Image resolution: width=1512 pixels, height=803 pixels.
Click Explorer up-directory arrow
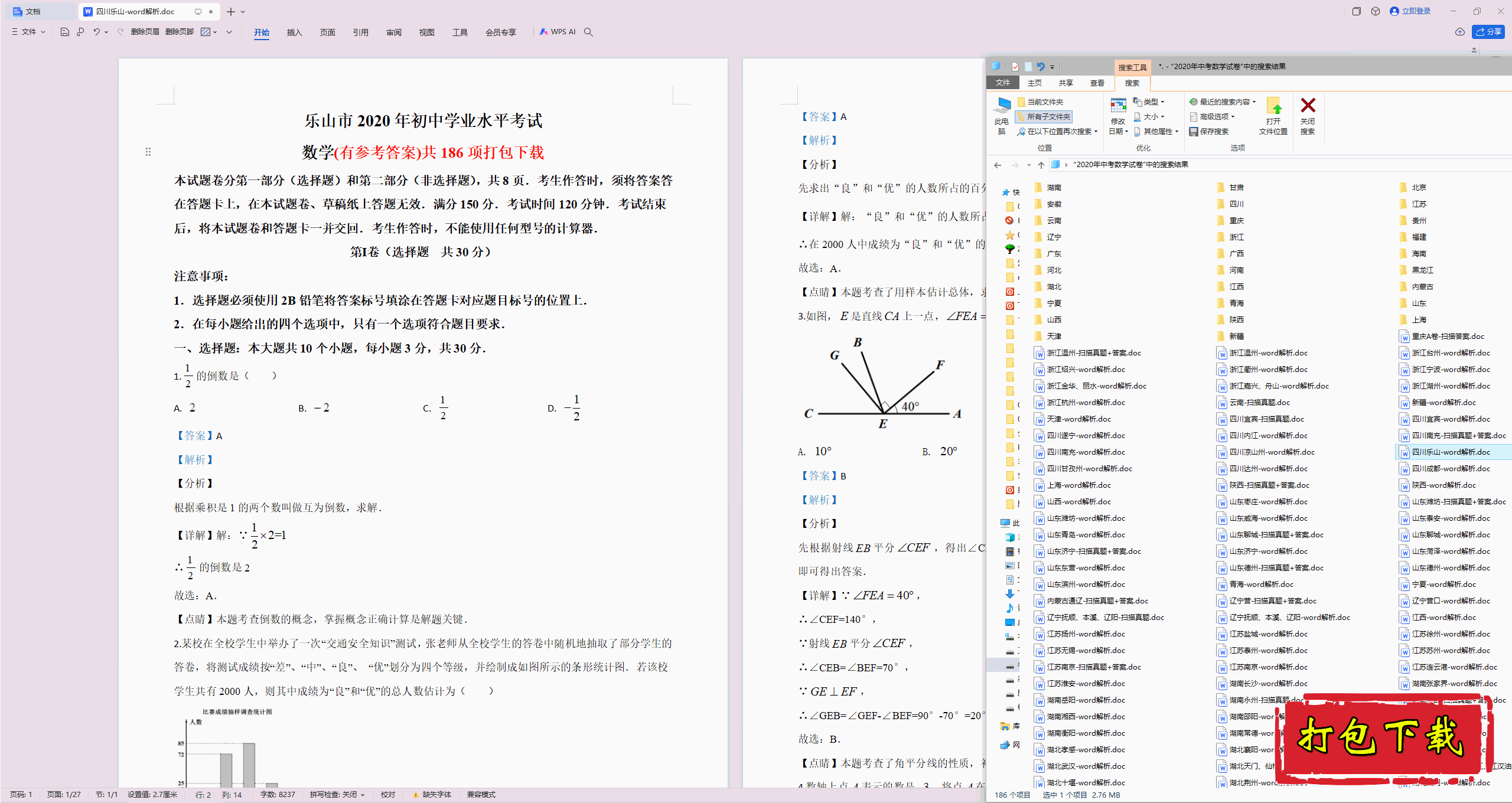tap(1041, 165)
